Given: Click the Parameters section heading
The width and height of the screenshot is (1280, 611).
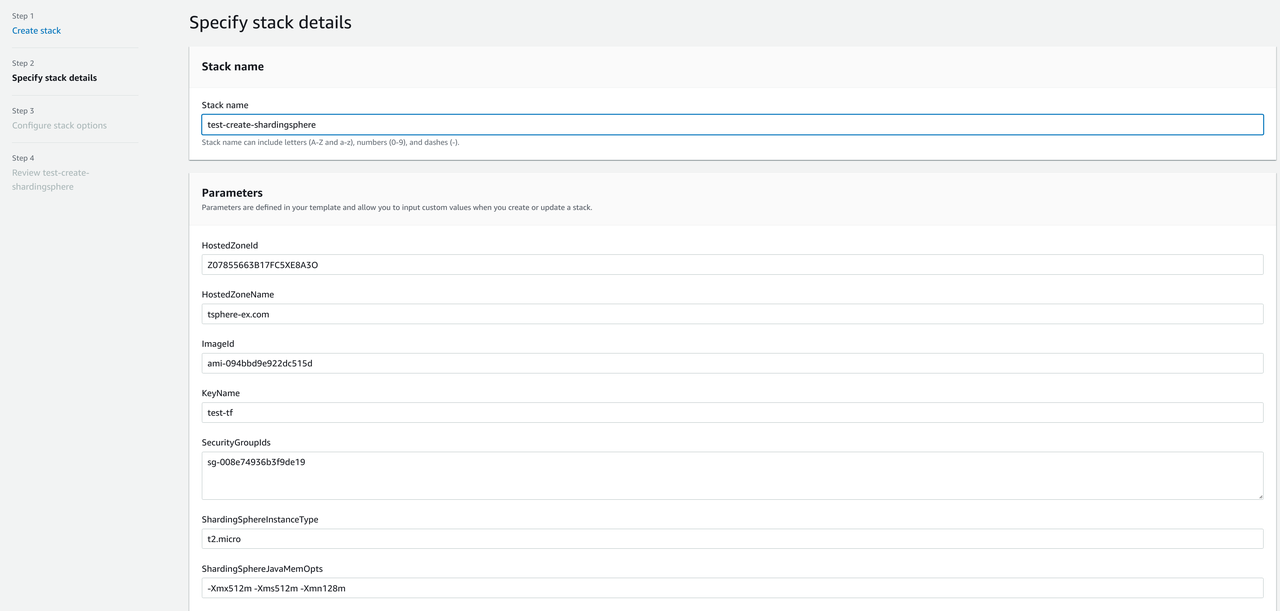Looking at the screenshot, I should (x=232, y=193).
